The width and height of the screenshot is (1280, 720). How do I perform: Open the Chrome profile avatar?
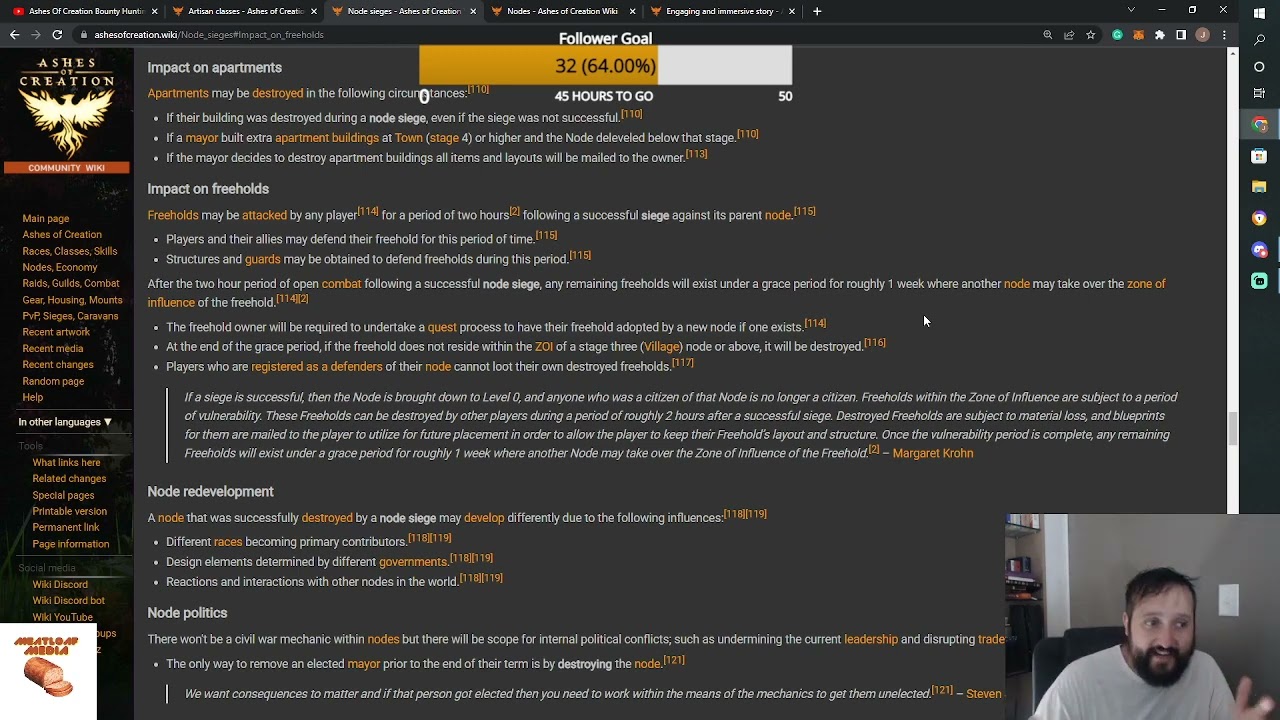[1203, 35]
